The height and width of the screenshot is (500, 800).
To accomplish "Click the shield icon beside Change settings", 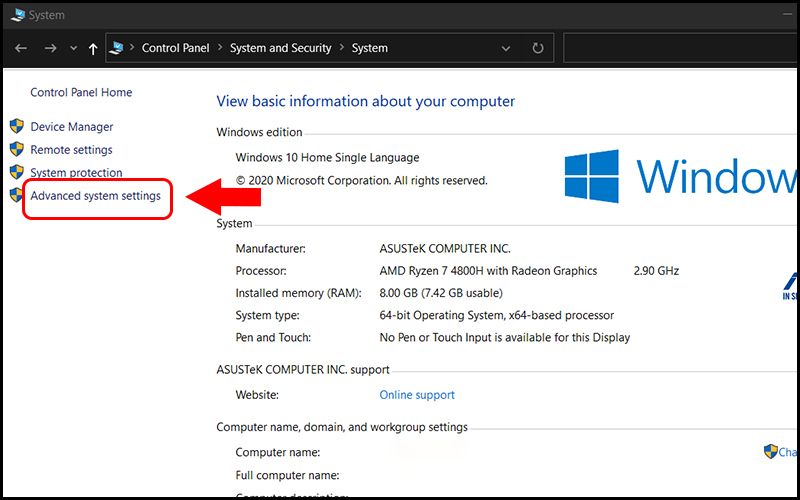I will click(x=771, y=452).
